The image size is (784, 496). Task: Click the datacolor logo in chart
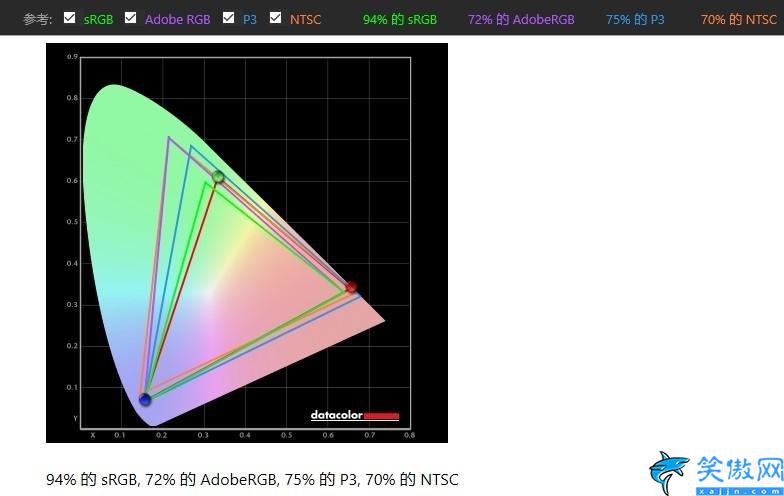[x=354, y=415]
